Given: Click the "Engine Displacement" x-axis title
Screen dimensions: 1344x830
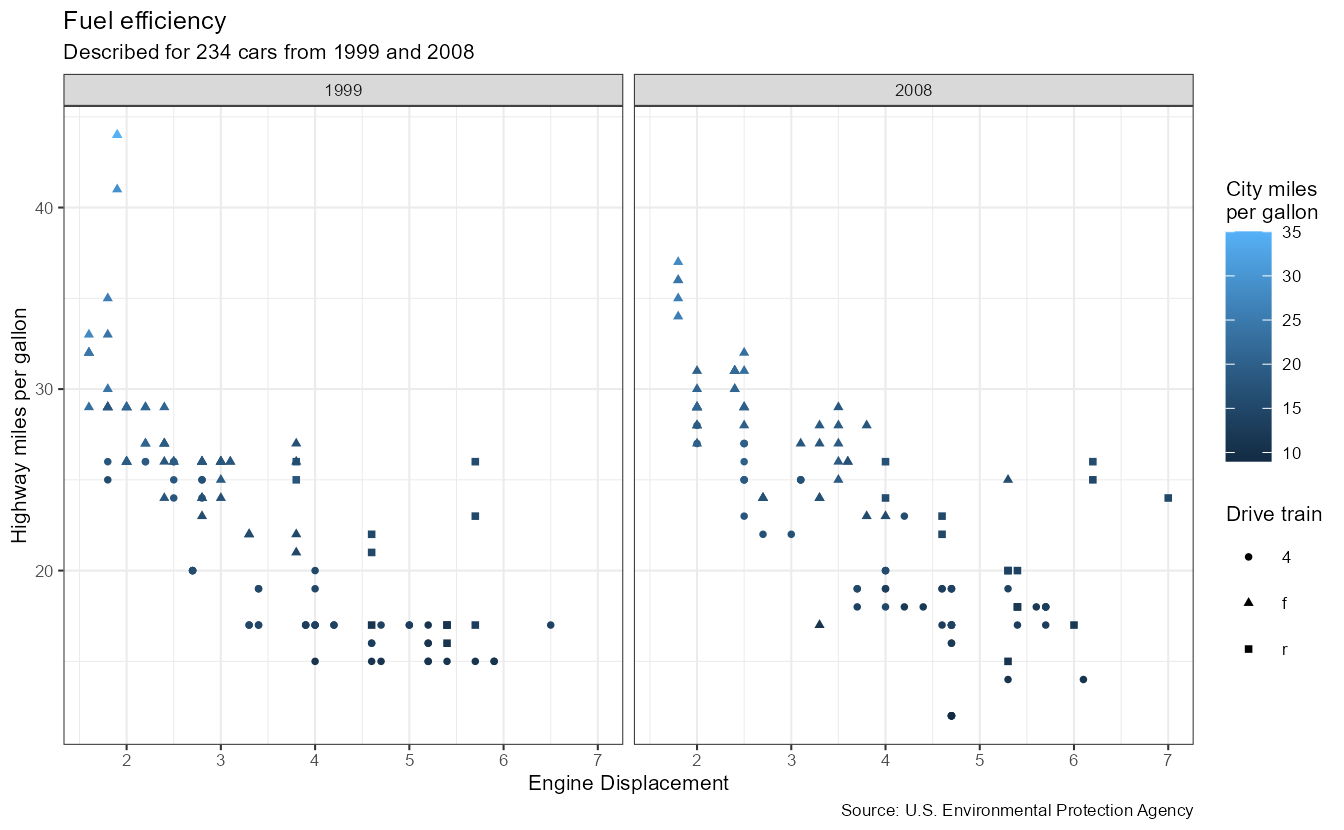Looking at the screenshot, I should click(x=628, y=783).
